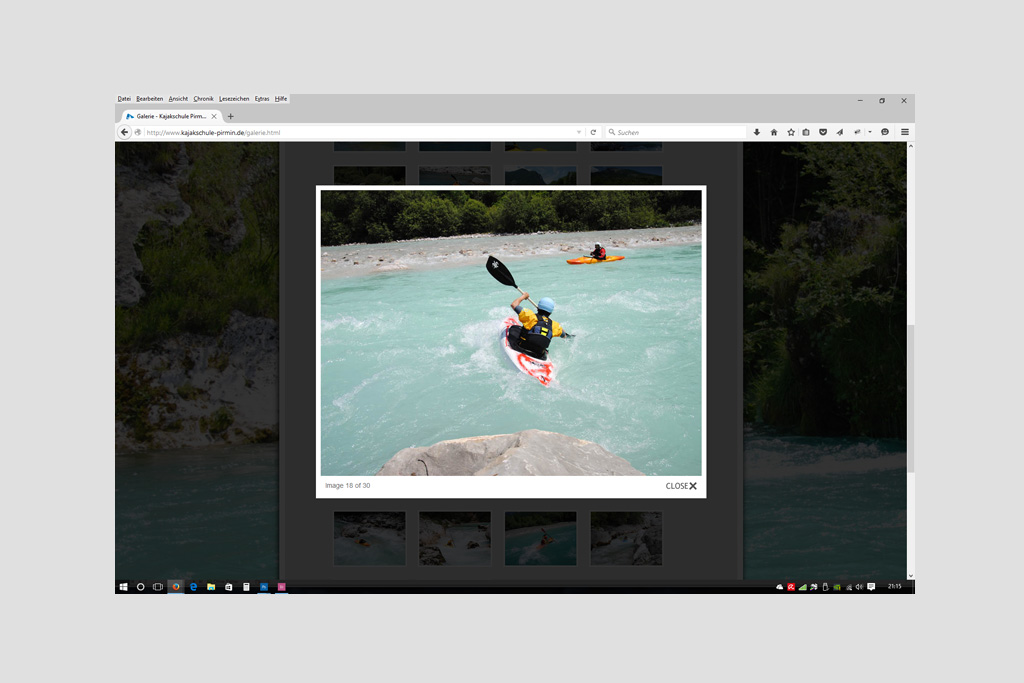1024x683 pixels.
Task: Click the enlarged kayaker photo
Action: point(510,332)
